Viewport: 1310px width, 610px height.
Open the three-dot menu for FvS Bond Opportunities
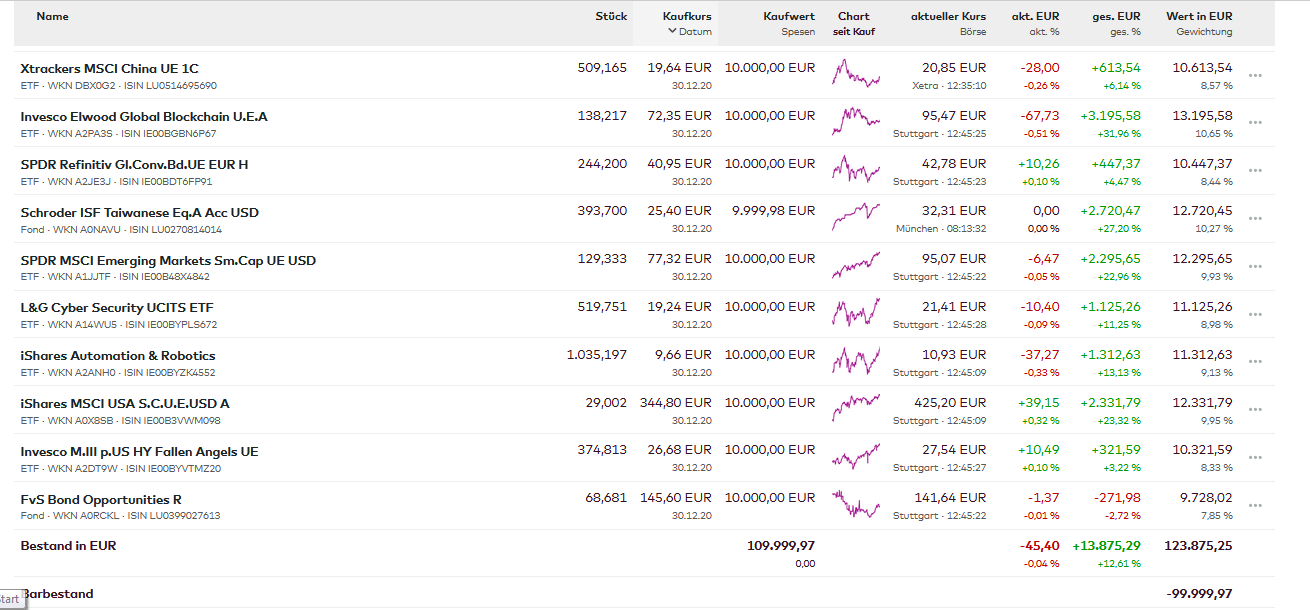[x=1255, y=506]
